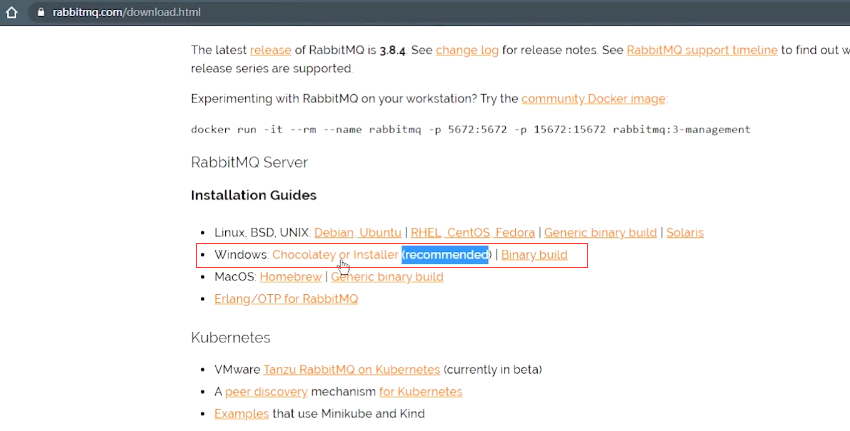Click the browser home icon
The image size is (850, 431).
point(11,12)
